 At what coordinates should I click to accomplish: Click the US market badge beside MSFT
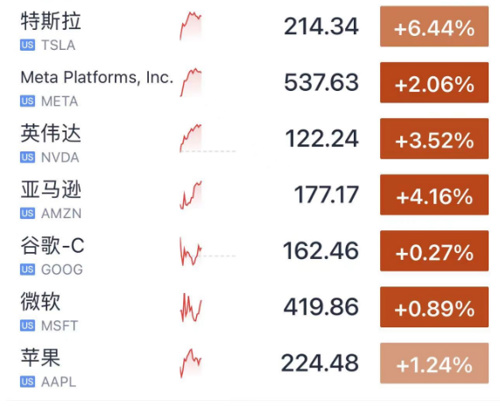(x=27, y=325)
